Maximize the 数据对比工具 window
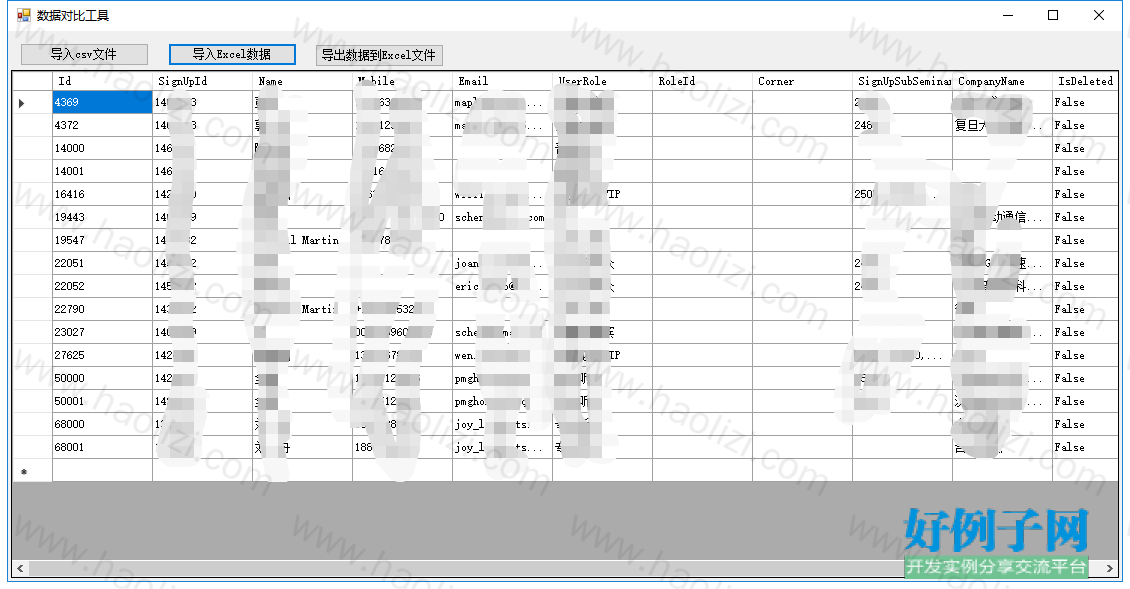The width and height of the screenshot is (1130, 589). (x=1053, y=15)
